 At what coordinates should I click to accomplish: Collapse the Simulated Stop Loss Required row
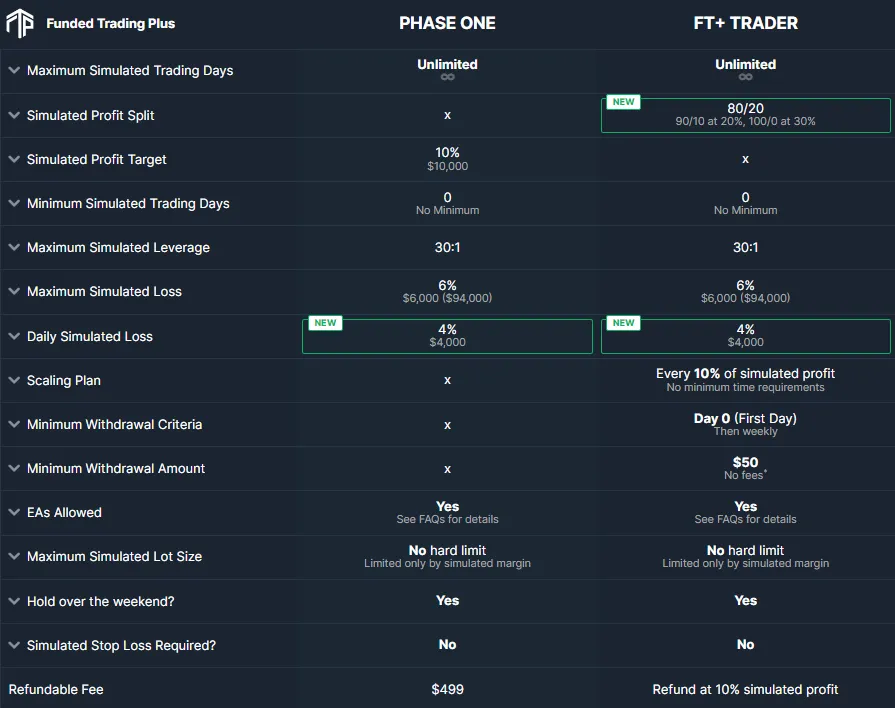click(x=12, y=645)
